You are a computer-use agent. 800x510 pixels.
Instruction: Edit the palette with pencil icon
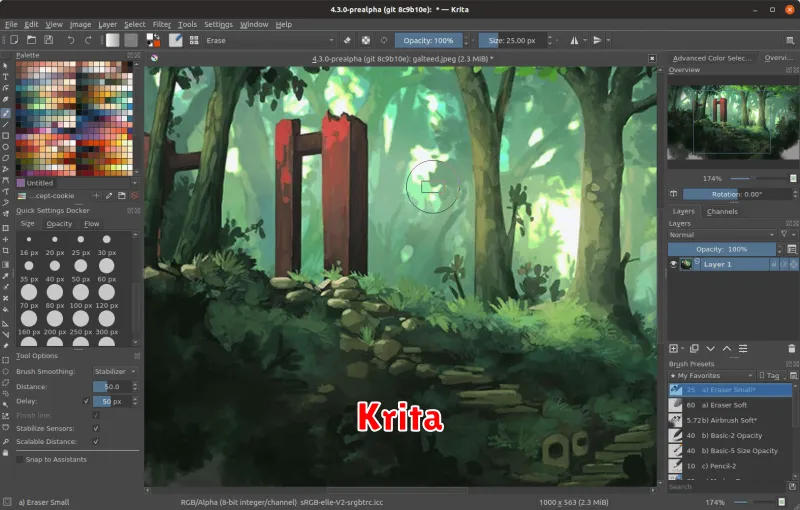109,196
